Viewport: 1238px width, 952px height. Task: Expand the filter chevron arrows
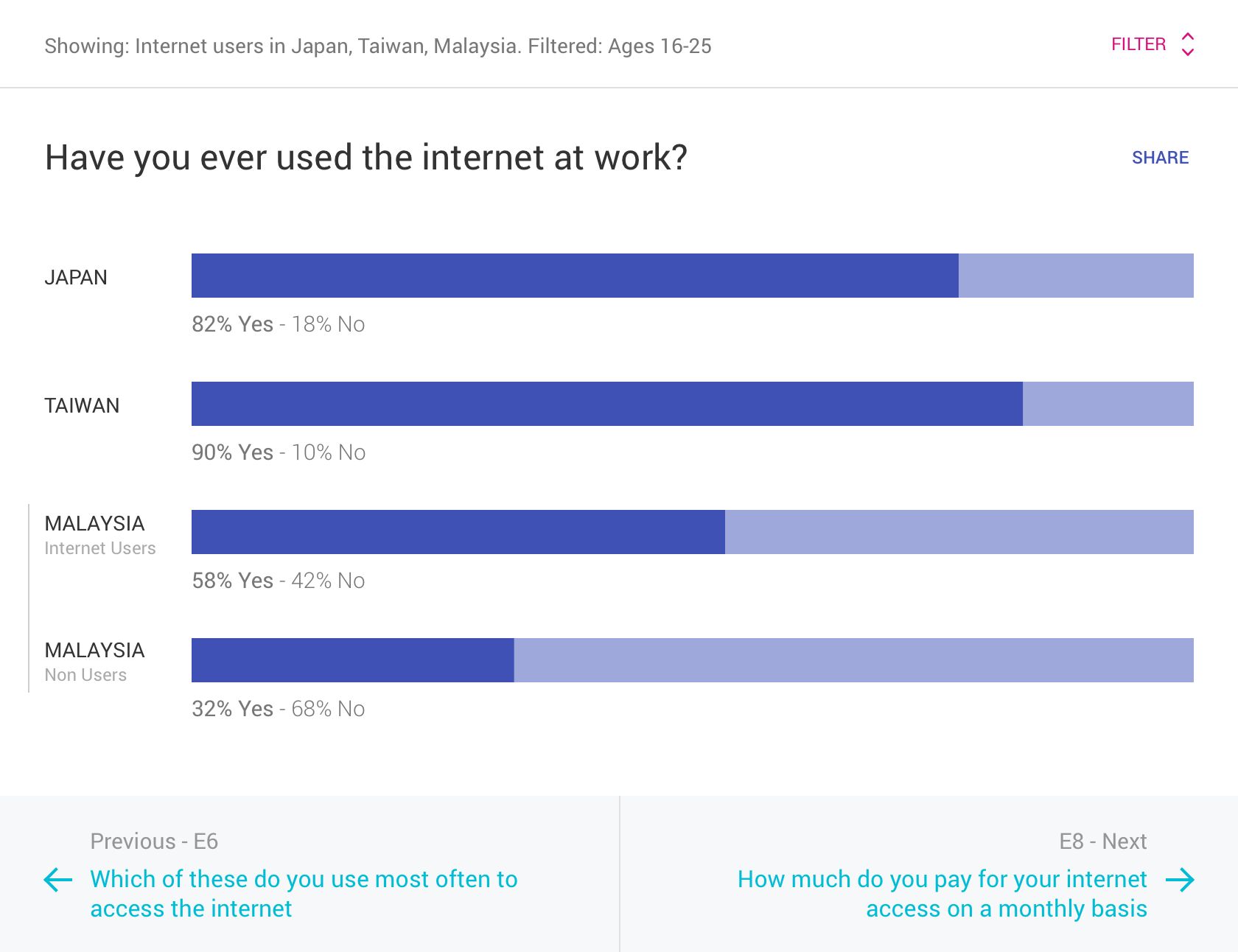tap(1187, 44)
